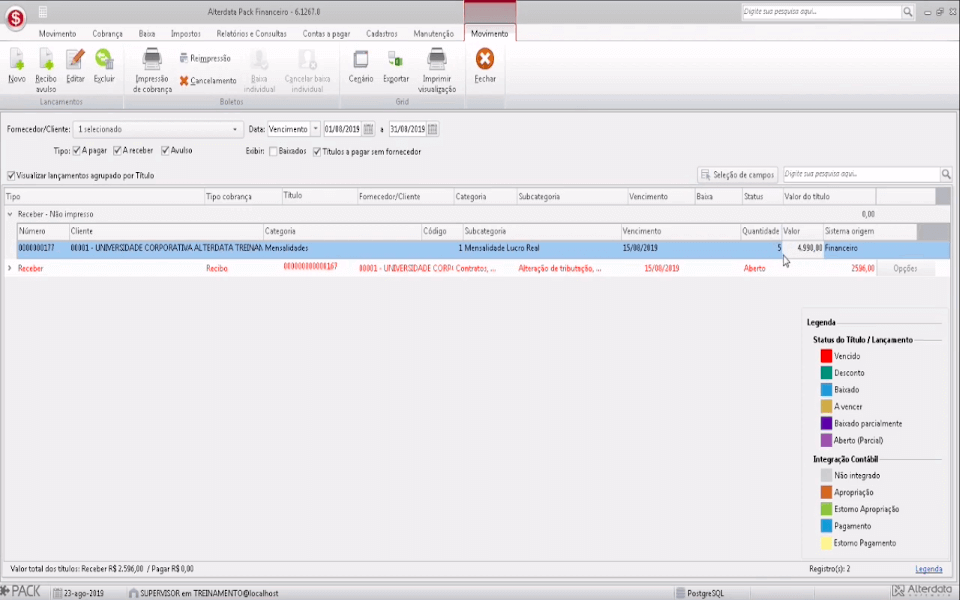Click the Novo lançamento icon
The height and width of the screenshot is (600, 960).
pyautogui.click(x=17, y=60)
